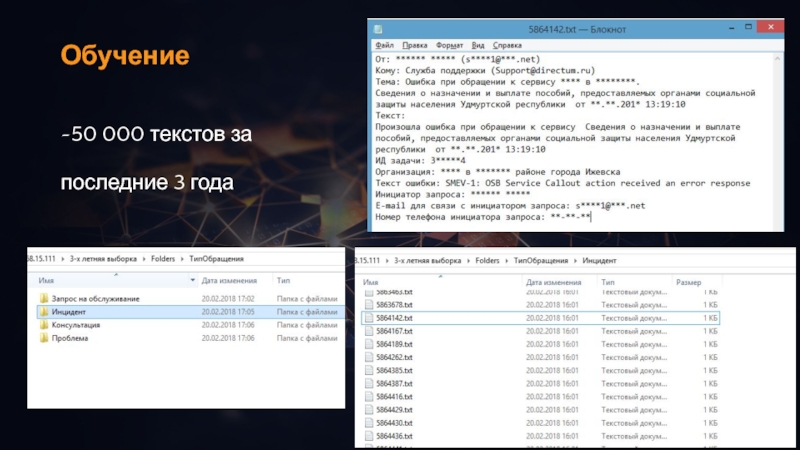
Task: Click the ТипОбращения breadcrumb in right explorer
Action: pos(540,259)
